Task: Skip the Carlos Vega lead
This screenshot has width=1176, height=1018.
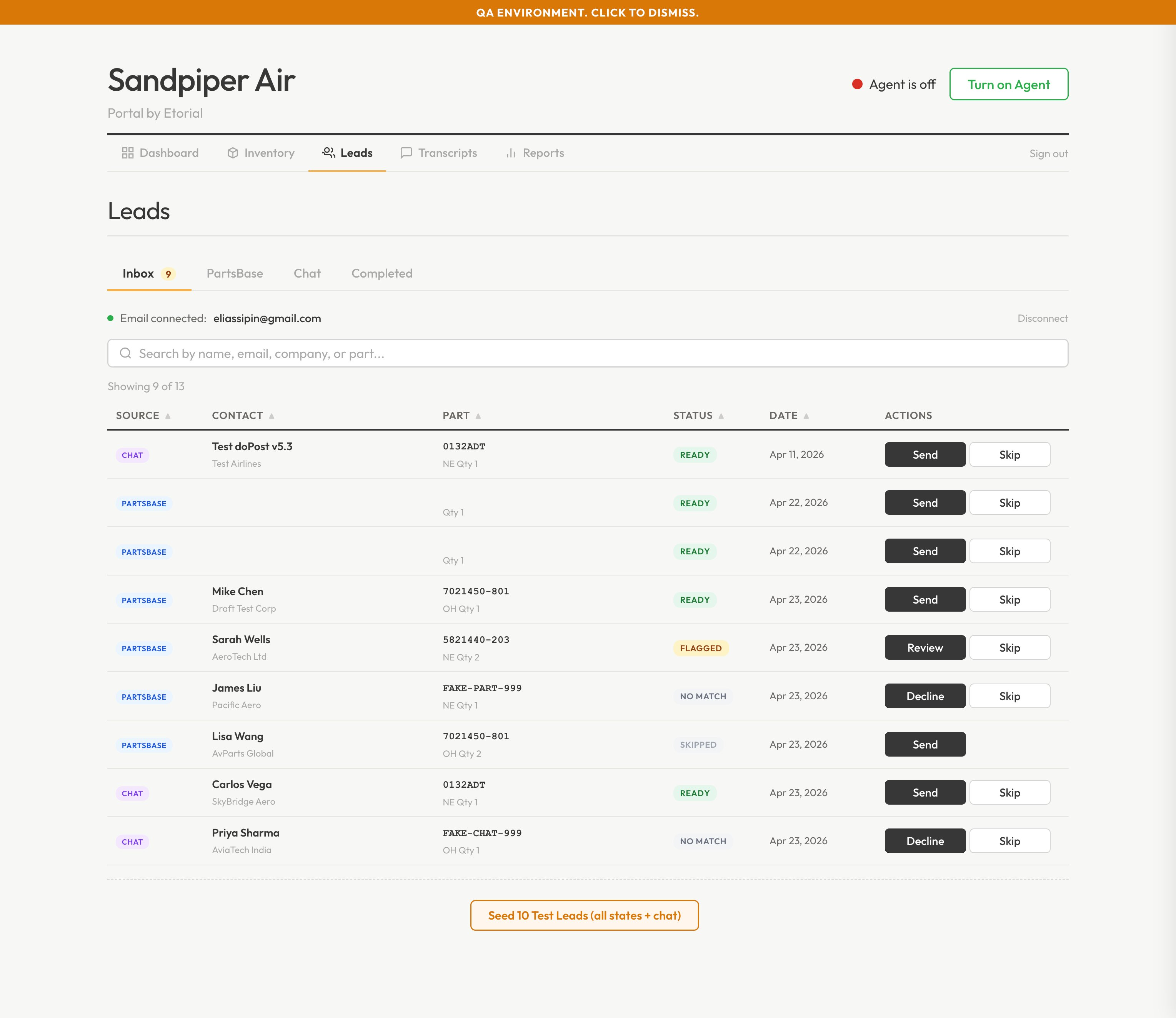Action: (1009, 792)
